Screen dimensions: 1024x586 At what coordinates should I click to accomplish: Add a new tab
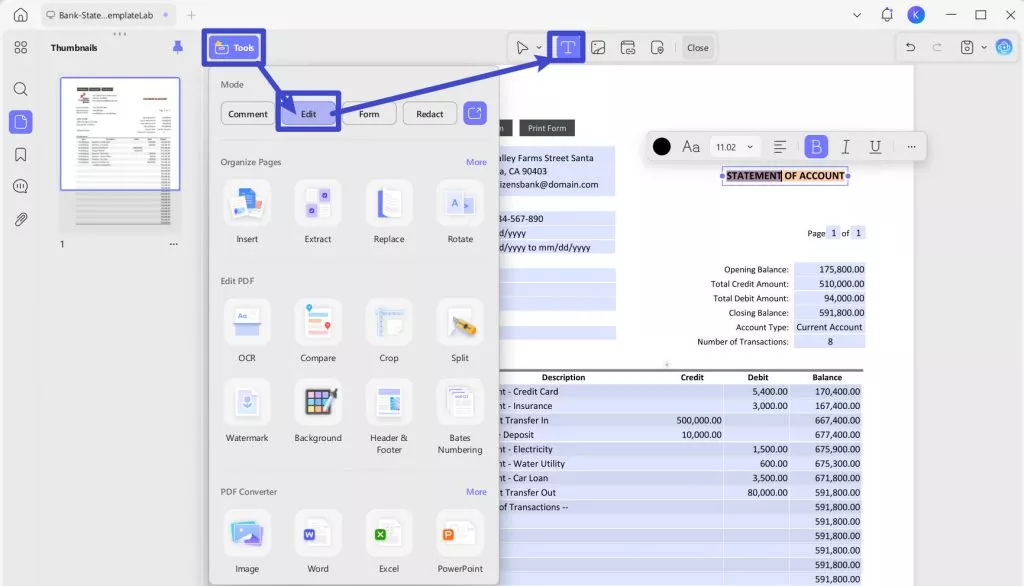pyautogui.click(x=191, y=15)
